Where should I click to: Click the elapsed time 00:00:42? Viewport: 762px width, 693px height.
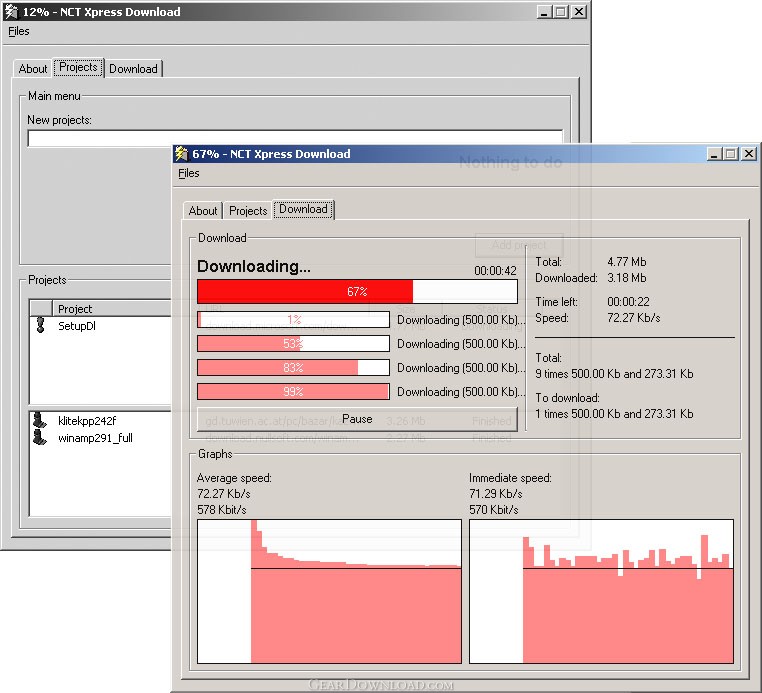(x=495, y=271)
